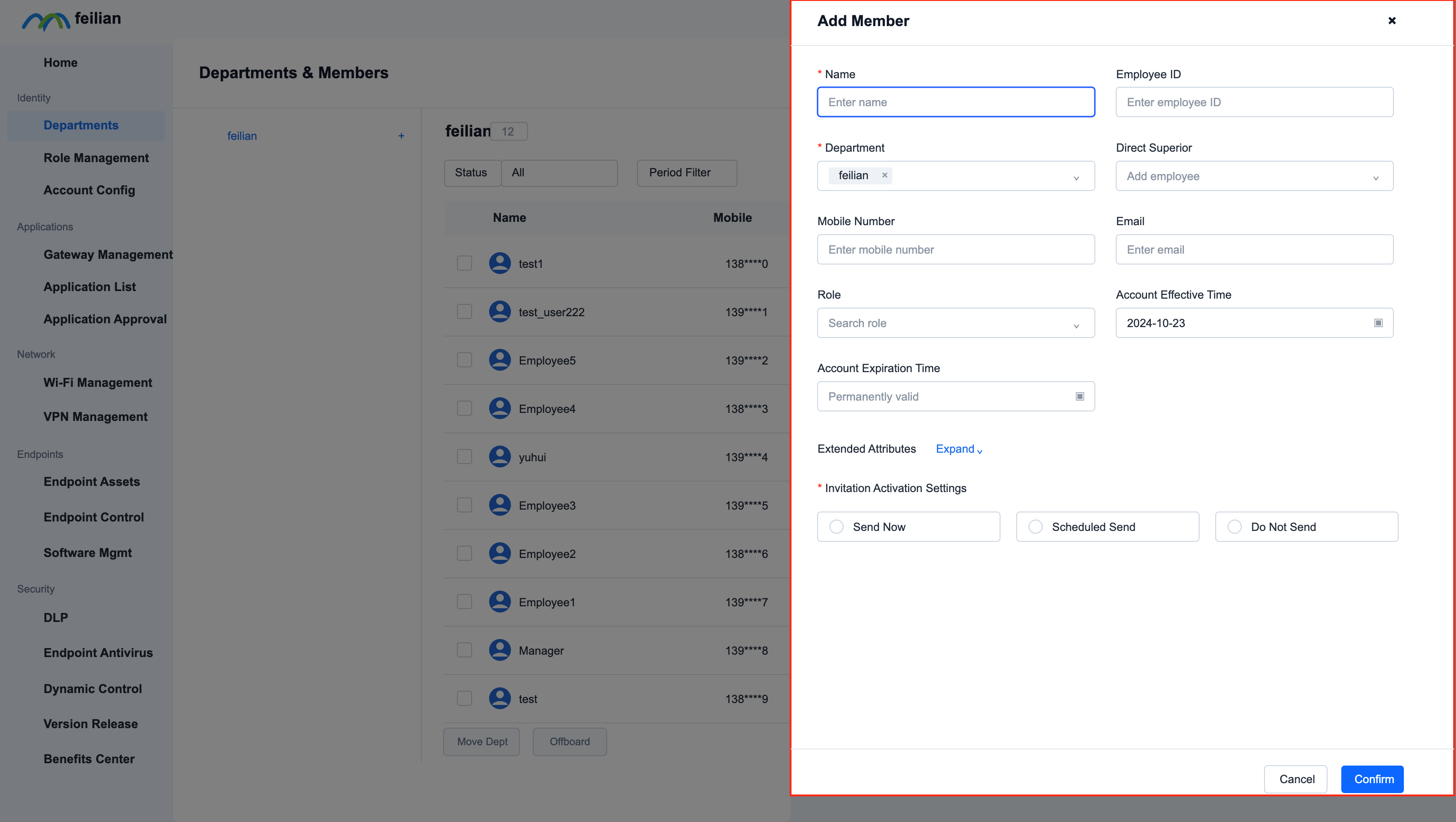The height and width of the screenshot is (822, 1456).
Task: Click the Cancel button
Action: tap(1296, 779)
